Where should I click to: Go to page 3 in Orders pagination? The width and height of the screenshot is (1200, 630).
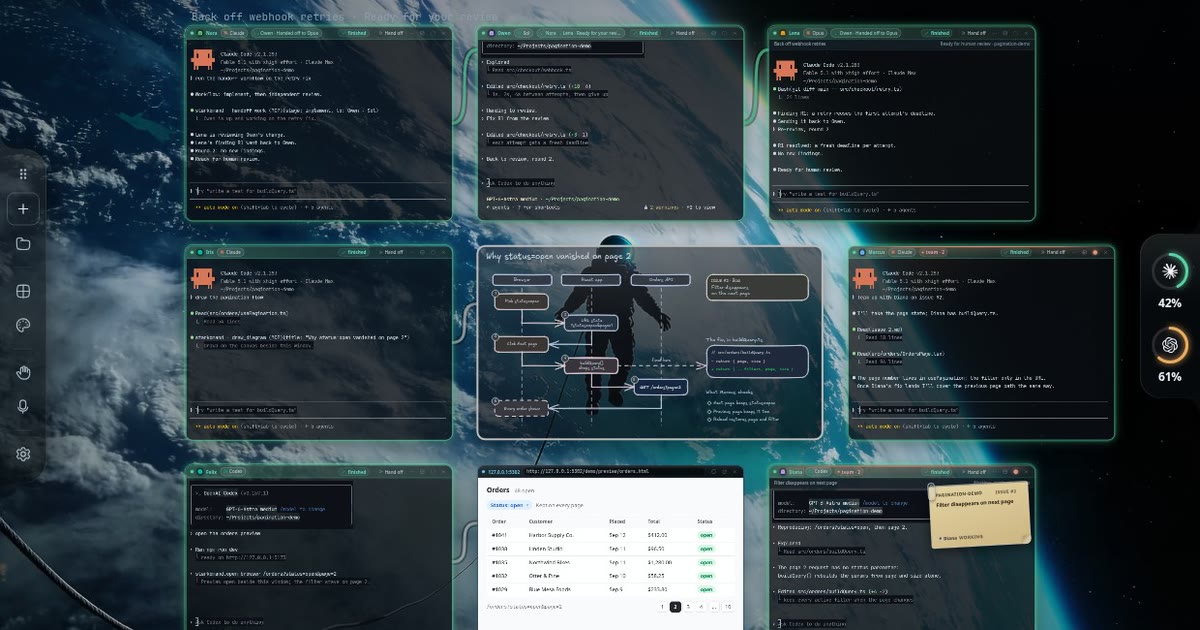point(688,607)
